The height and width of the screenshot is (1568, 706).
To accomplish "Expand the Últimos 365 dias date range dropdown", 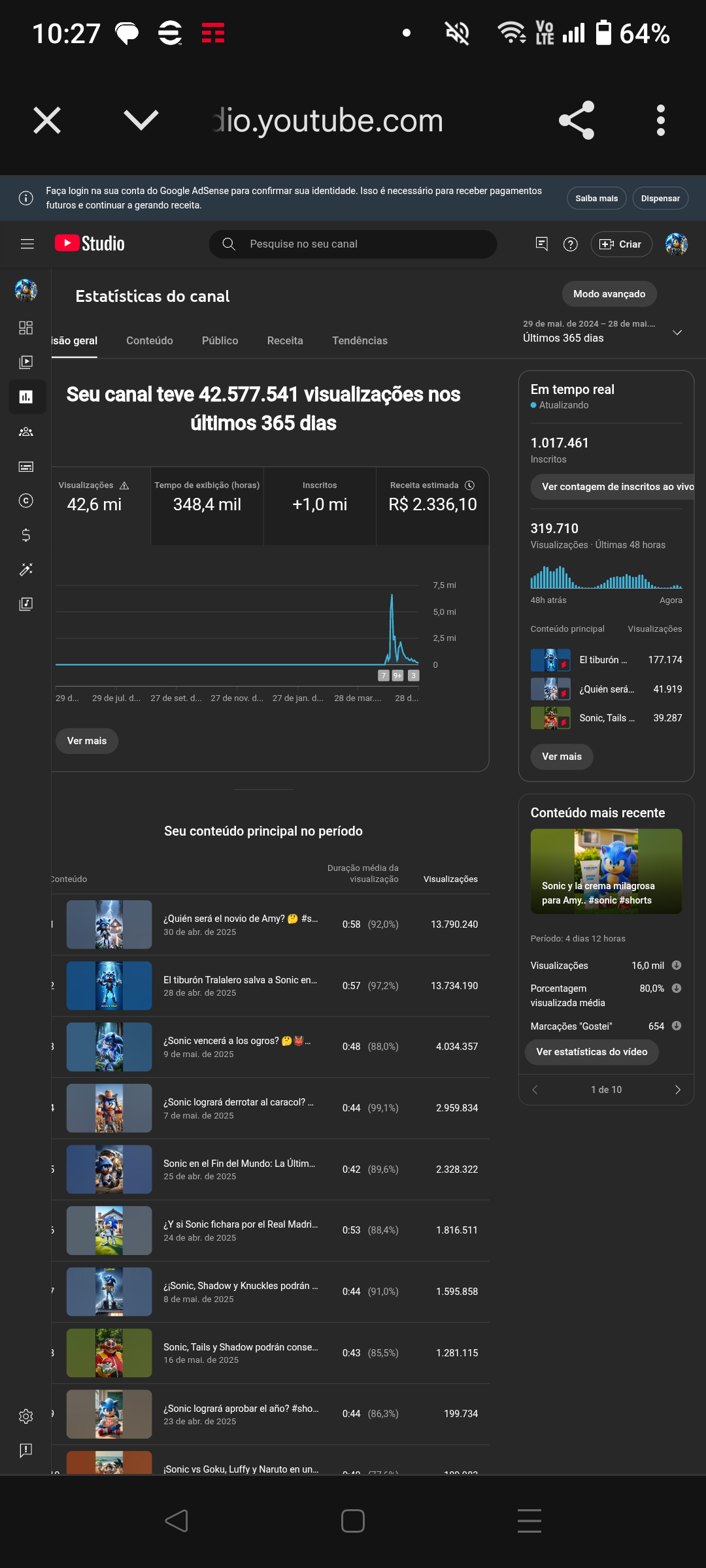I will click(602, 331).
